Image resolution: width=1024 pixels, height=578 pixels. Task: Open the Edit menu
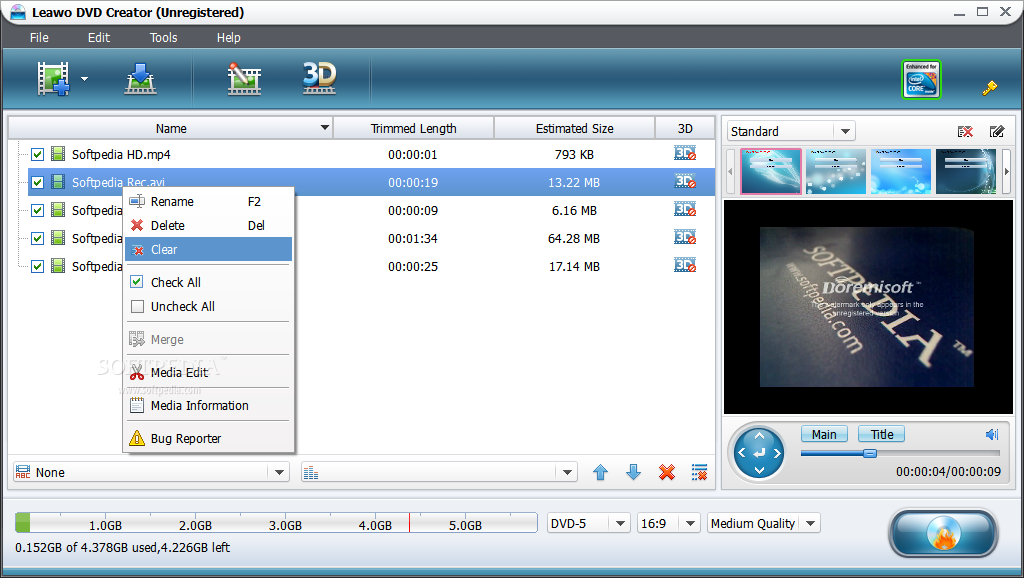[99, 37]
